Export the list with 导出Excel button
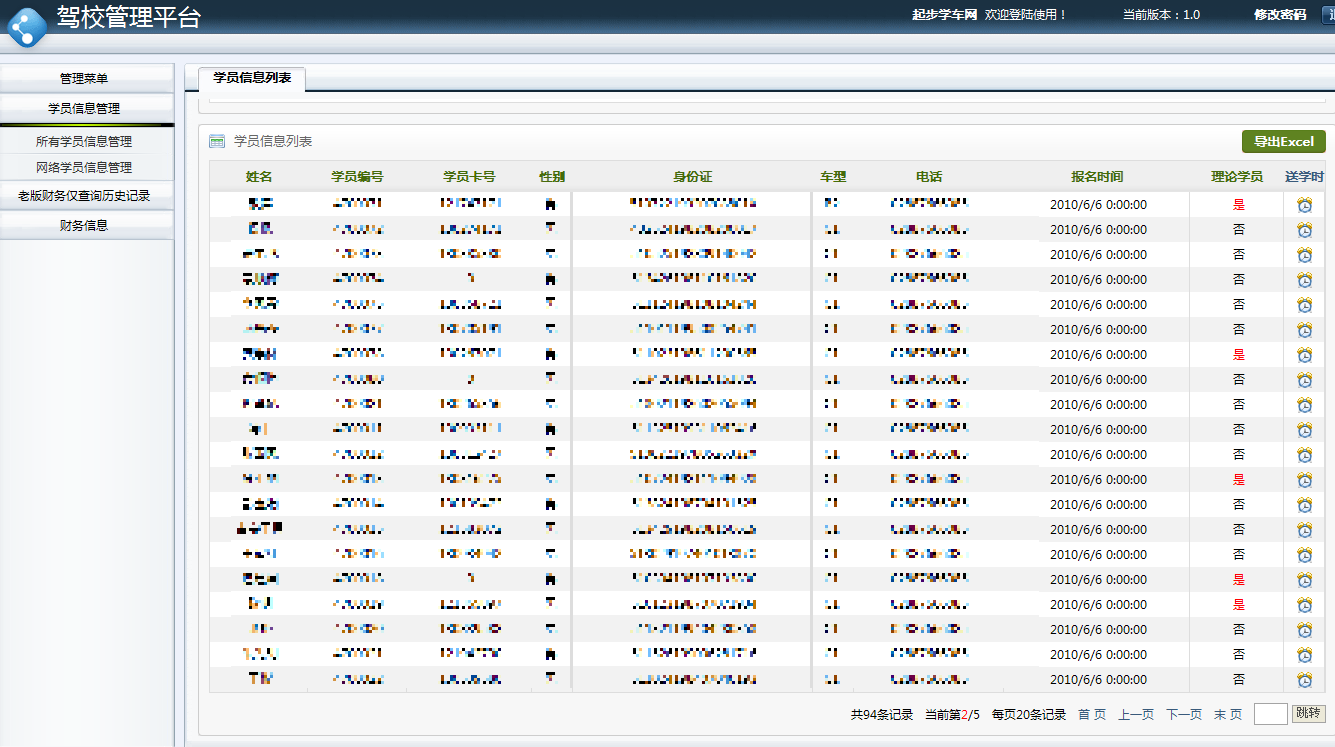Image resolution: width=1335 pixels, height=747 pixels. click(1284, 141)
